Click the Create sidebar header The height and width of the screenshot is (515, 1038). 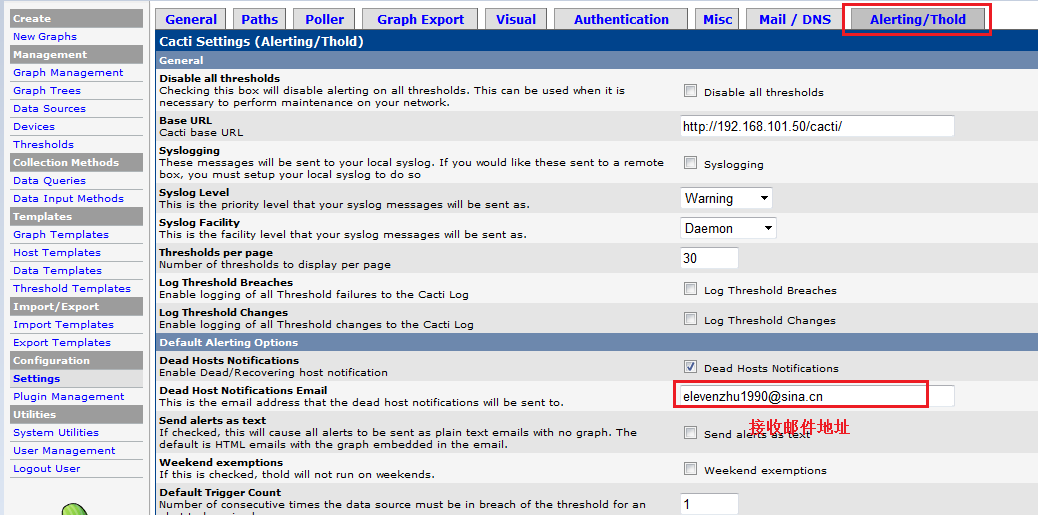tap(76, 19)
